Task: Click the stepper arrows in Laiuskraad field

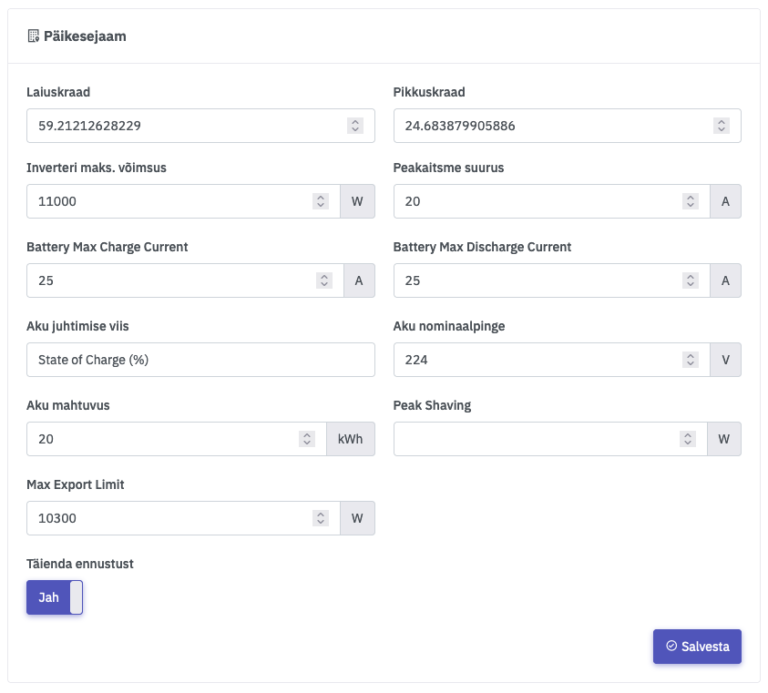Action: [x=355, y=126]
